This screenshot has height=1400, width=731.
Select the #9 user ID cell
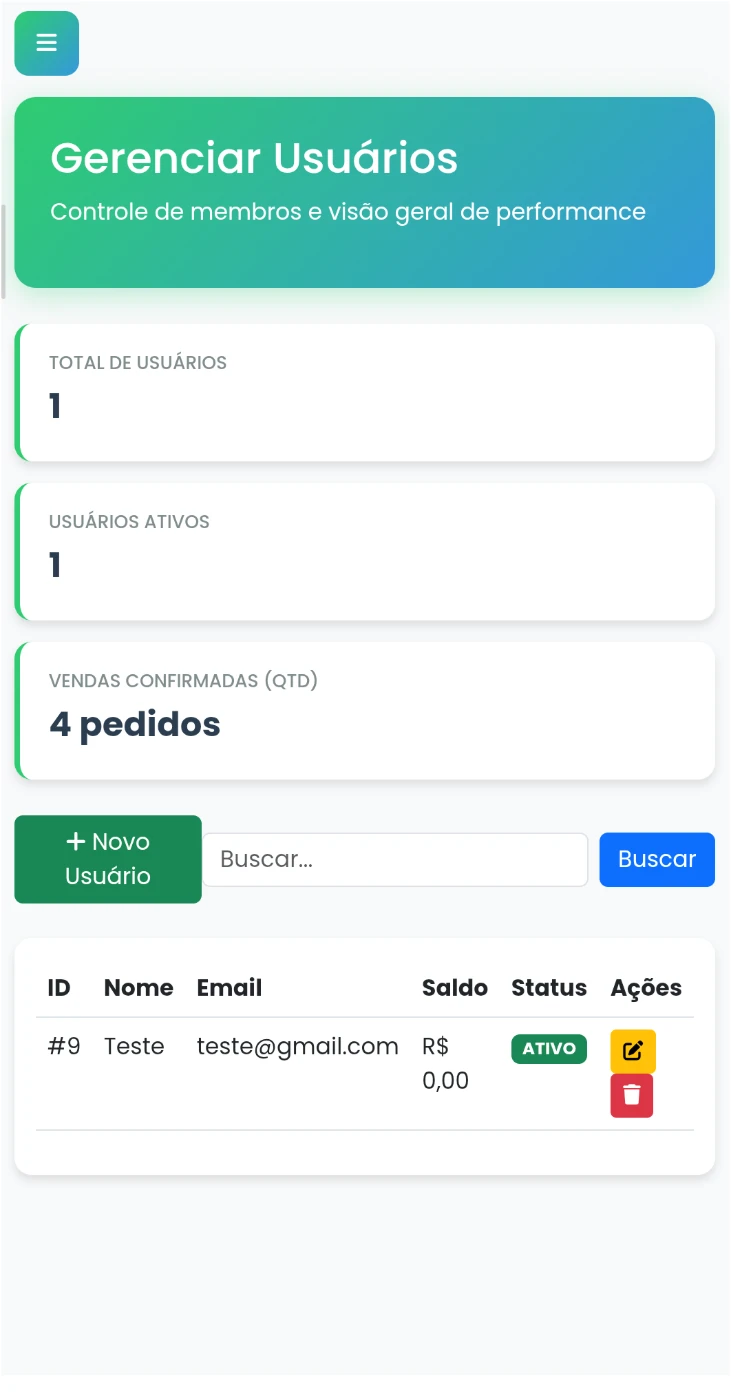point(64,1046)
